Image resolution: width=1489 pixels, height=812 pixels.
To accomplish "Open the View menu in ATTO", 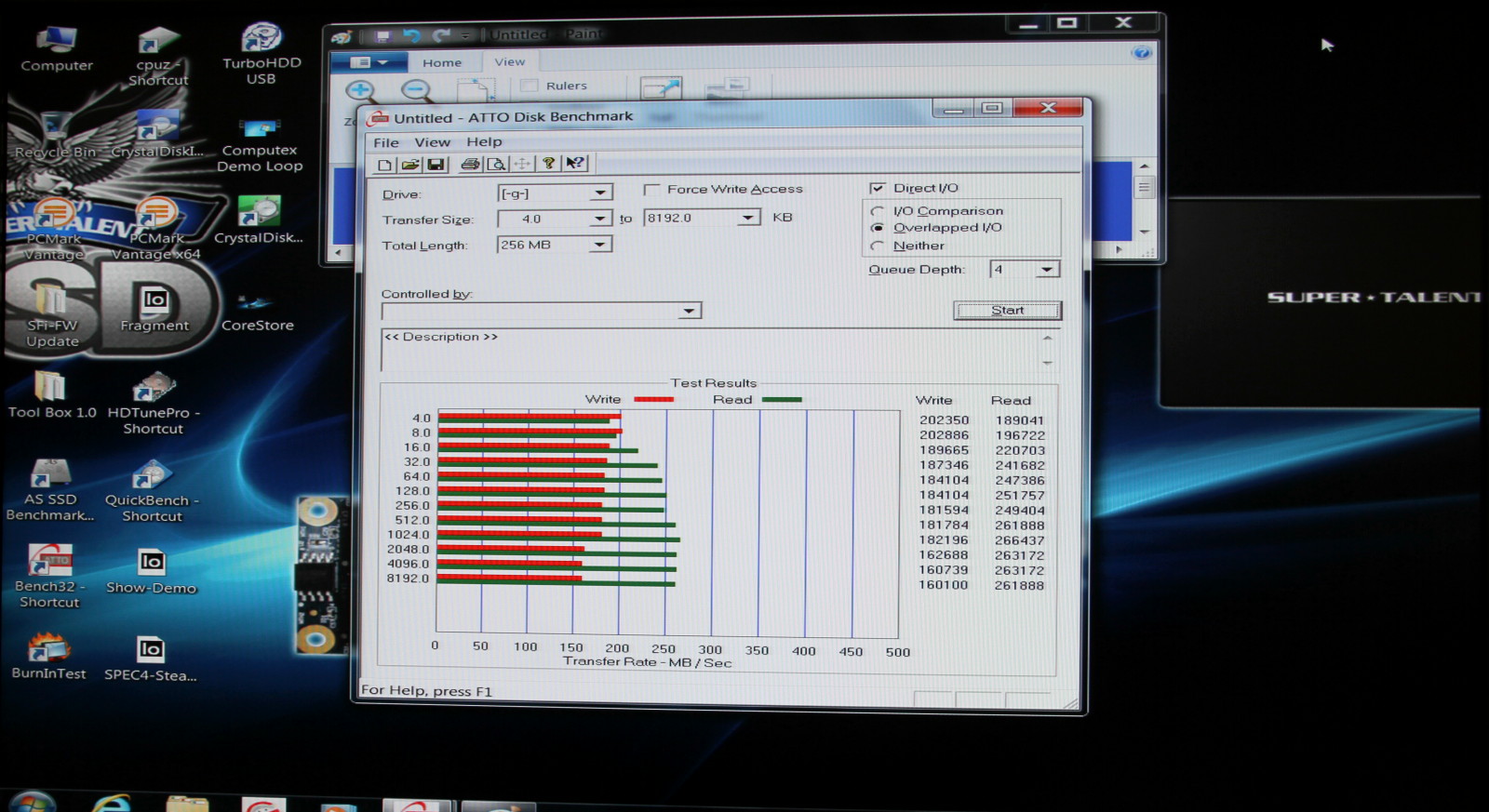I will tap(432, 142).
